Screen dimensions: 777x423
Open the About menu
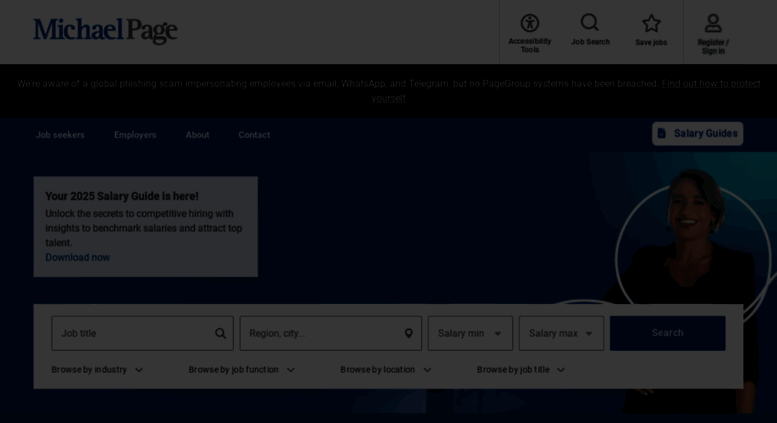pos(197,135)
